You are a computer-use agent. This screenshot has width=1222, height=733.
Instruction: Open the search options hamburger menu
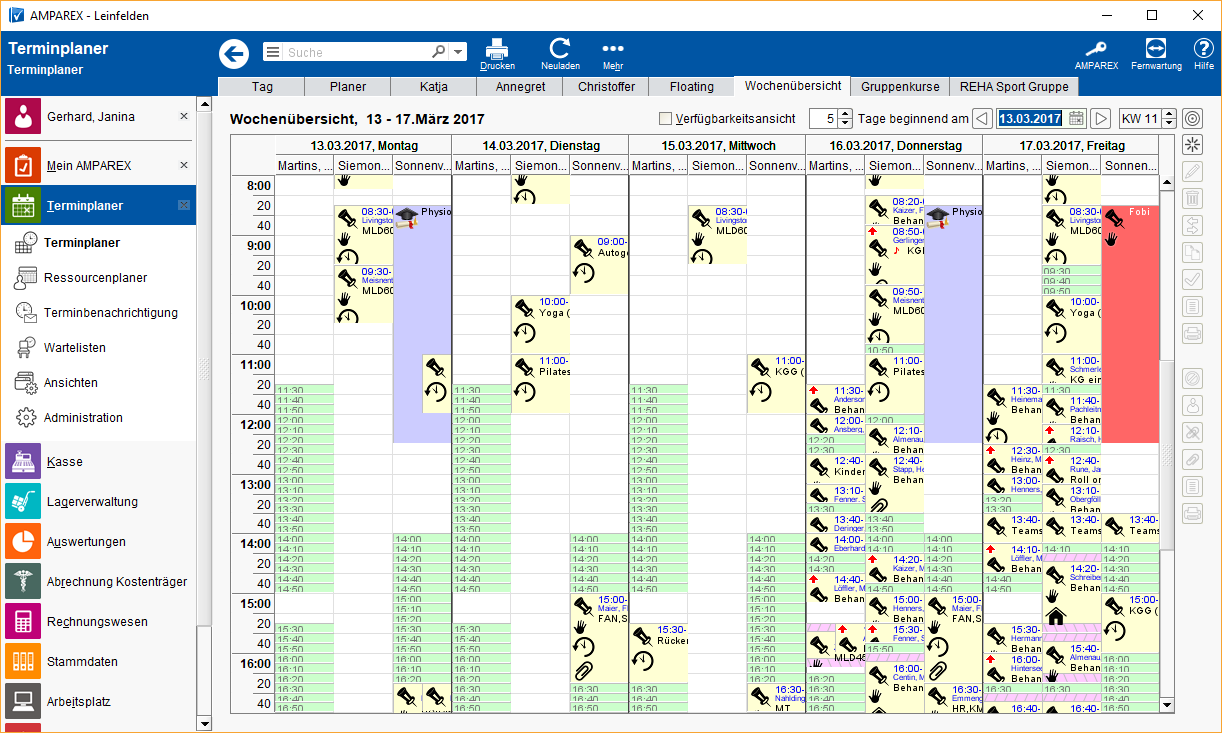272,52
